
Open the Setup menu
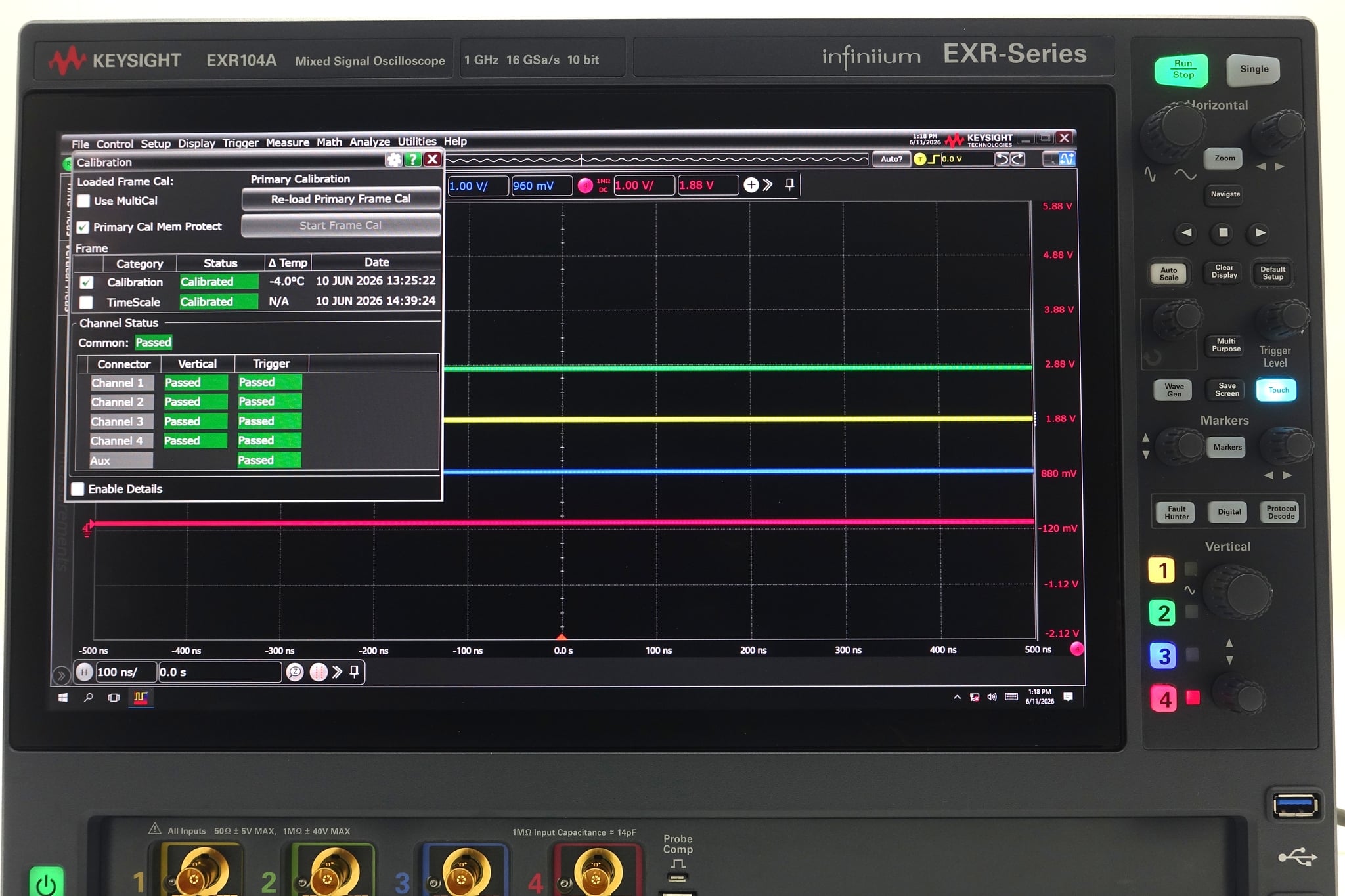pyautogui.click(x=155, y=143)
